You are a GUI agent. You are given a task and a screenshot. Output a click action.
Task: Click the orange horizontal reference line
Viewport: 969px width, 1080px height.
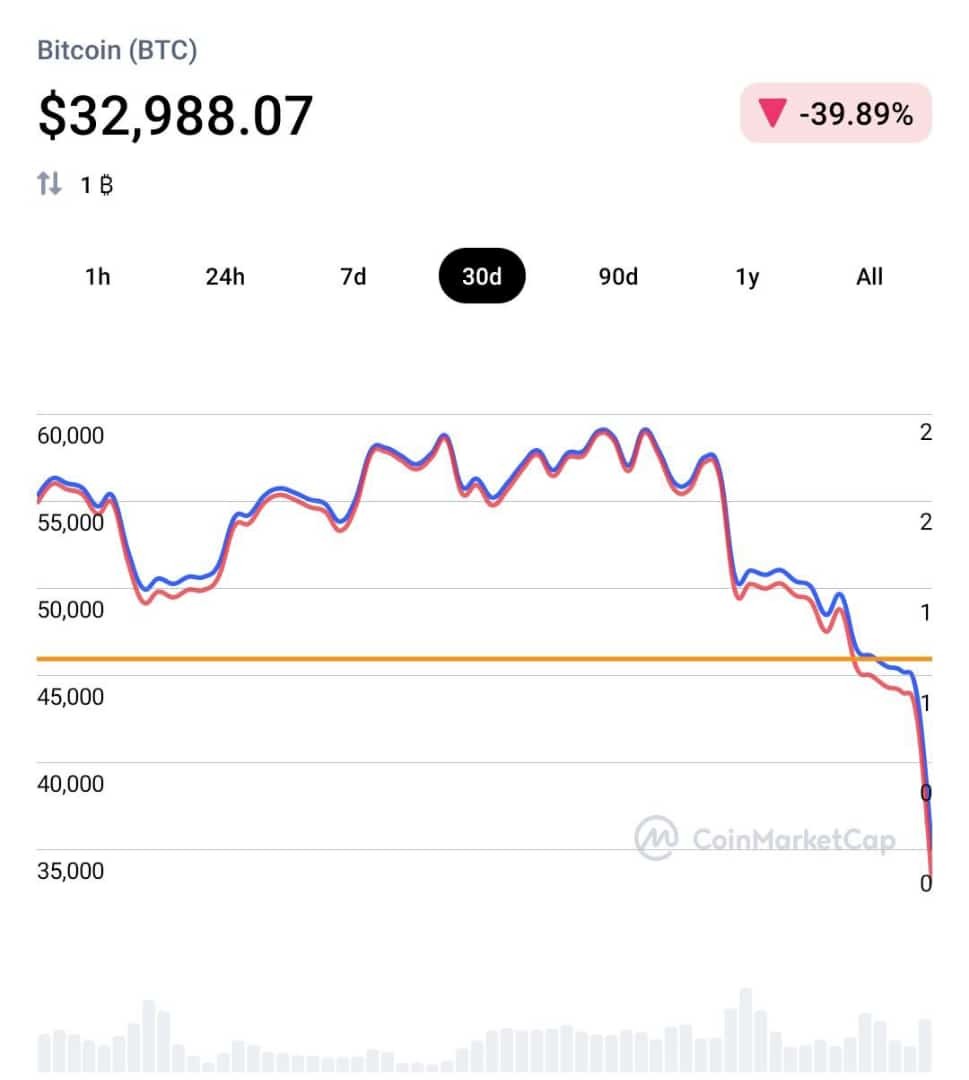(x=484, y=659)
